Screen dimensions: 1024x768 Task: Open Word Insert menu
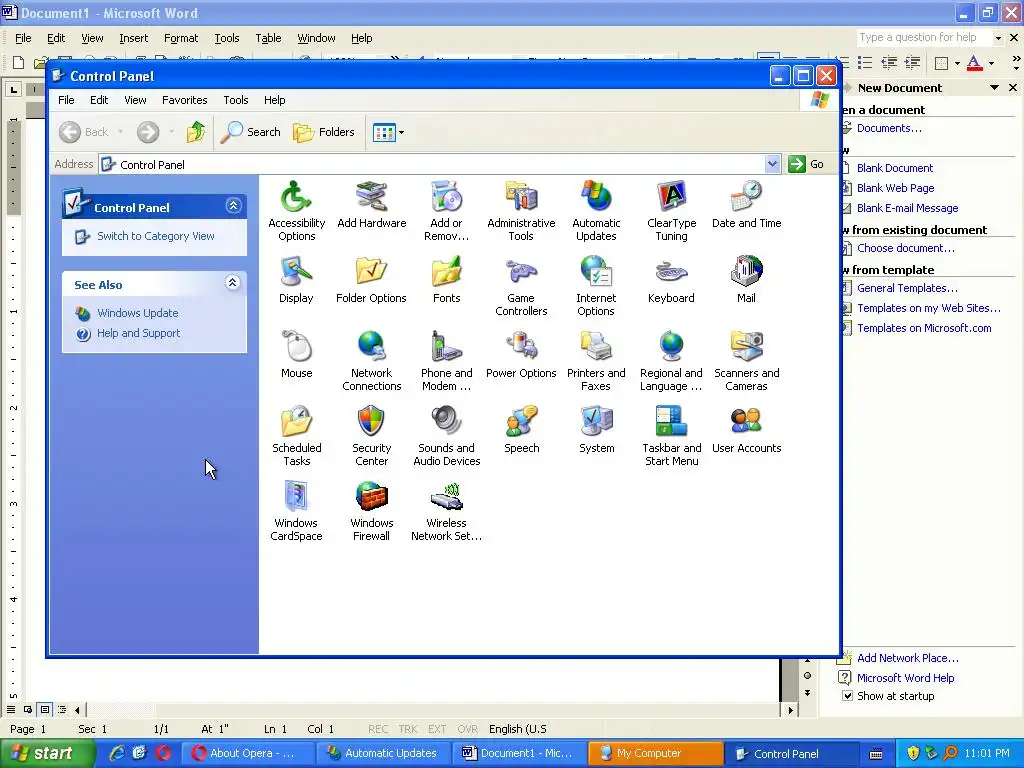pyautogui.click(x=133, y=38)
